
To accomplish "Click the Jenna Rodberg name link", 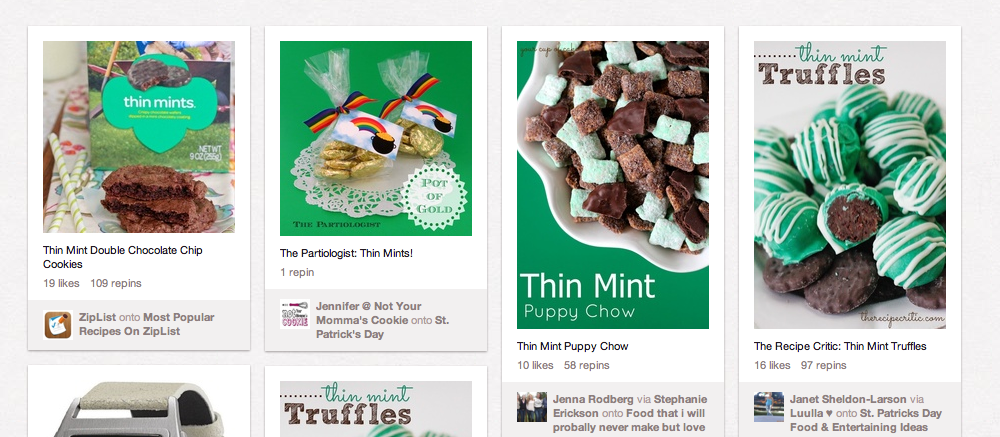I will tap(593, 399).
